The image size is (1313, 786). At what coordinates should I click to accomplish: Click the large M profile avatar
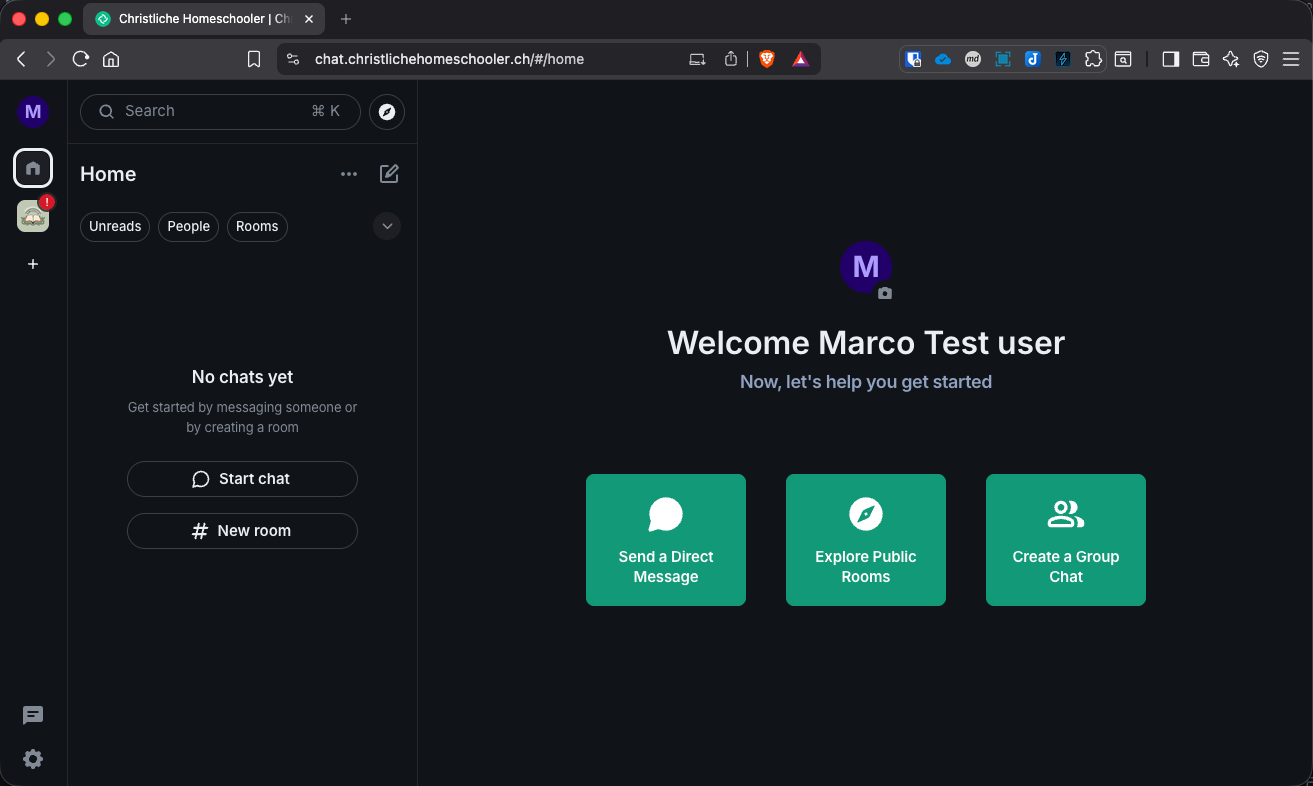[x=866, y=266]
